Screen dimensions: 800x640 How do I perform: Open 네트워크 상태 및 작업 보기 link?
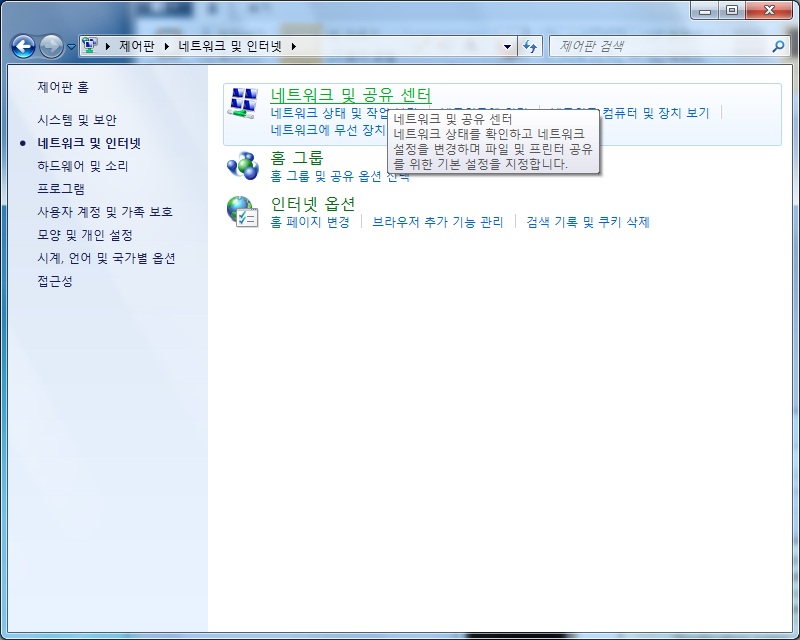(x=330, y=113)
